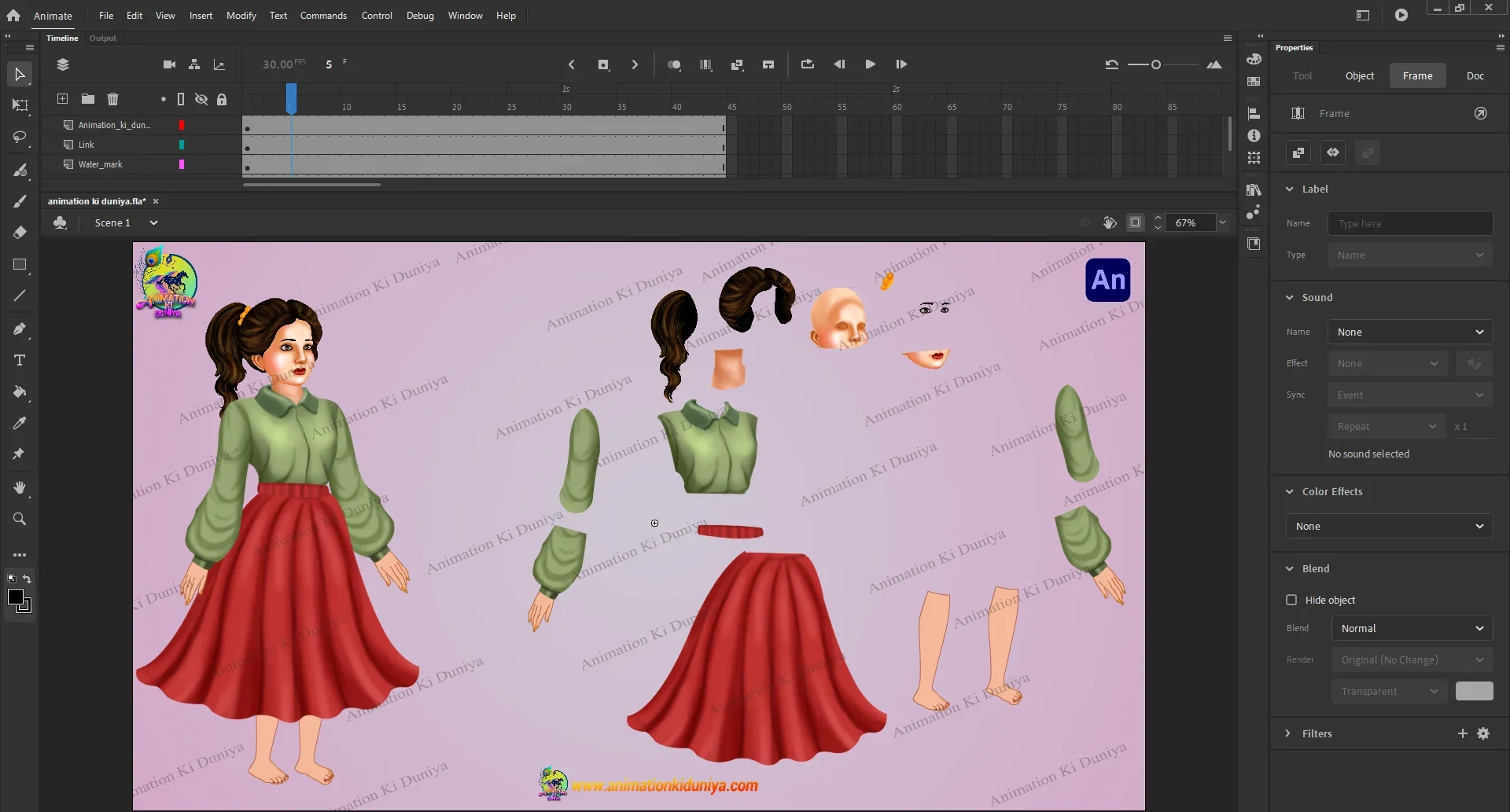Expand the Filters section

(1288, 733)
